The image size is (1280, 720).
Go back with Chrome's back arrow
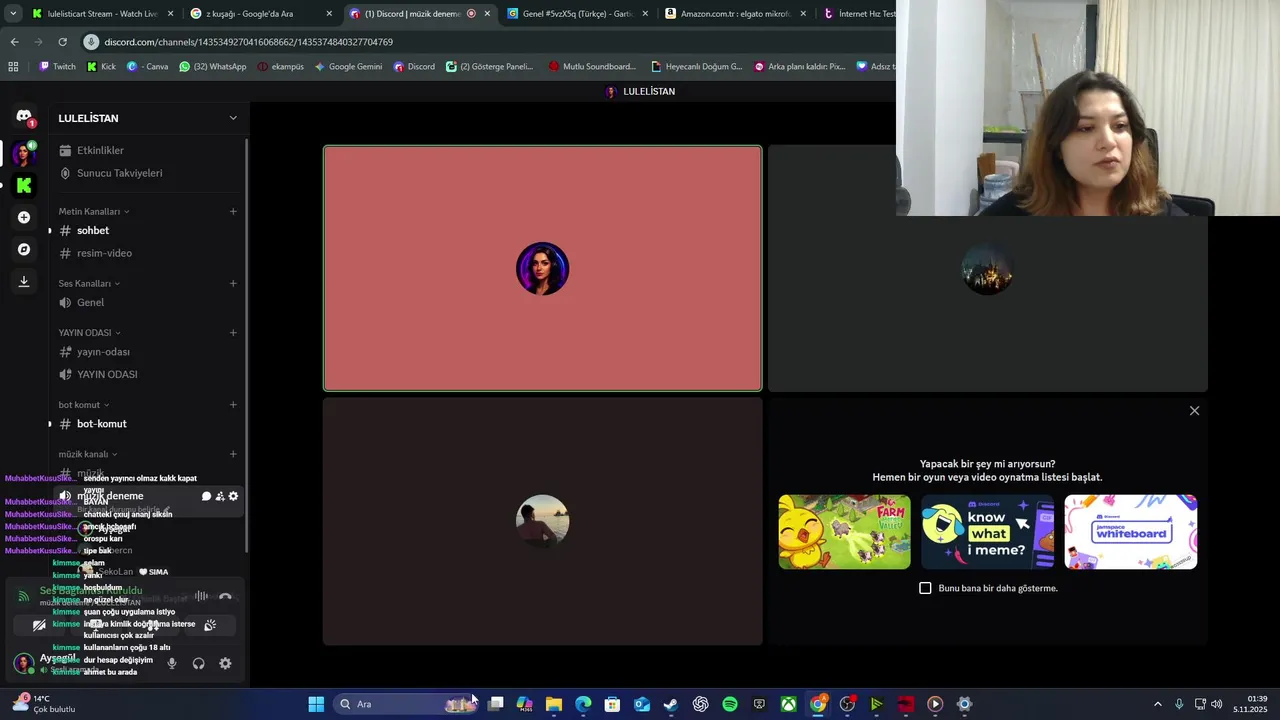click(14, 42)
